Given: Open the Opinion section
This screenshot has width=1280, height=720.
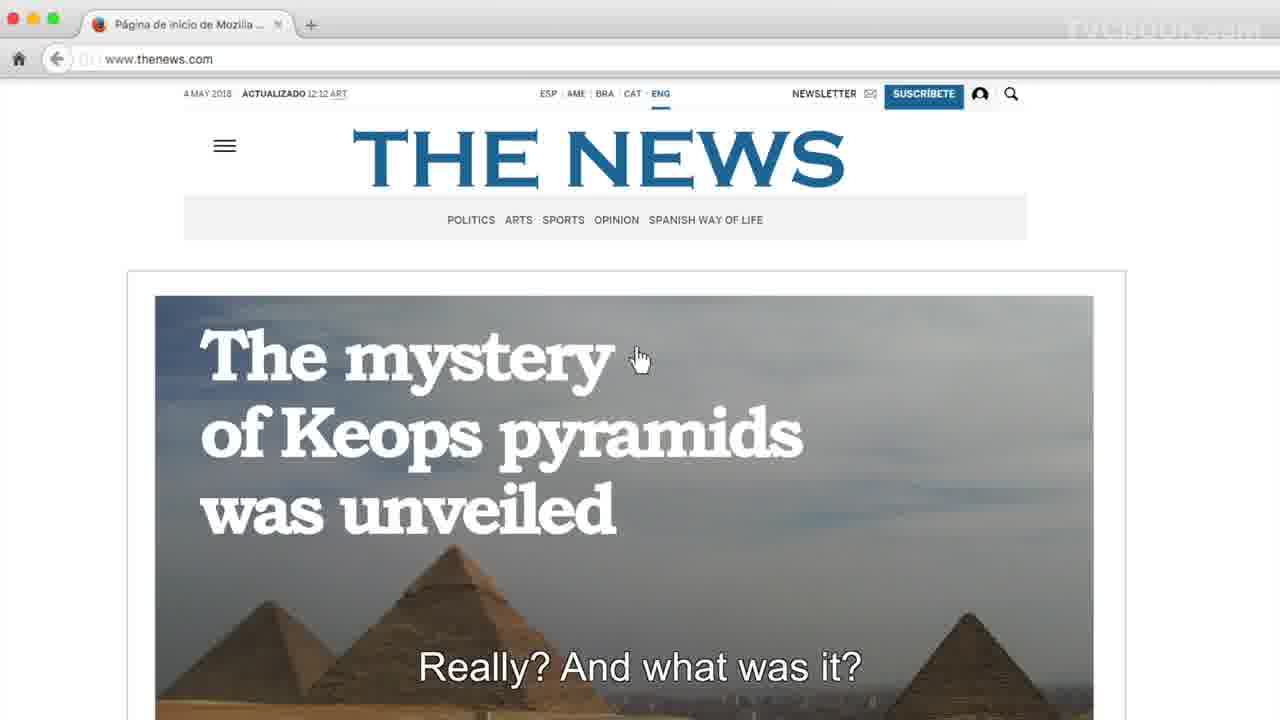Looking at the screenshot, I should [x=616, y=220].
